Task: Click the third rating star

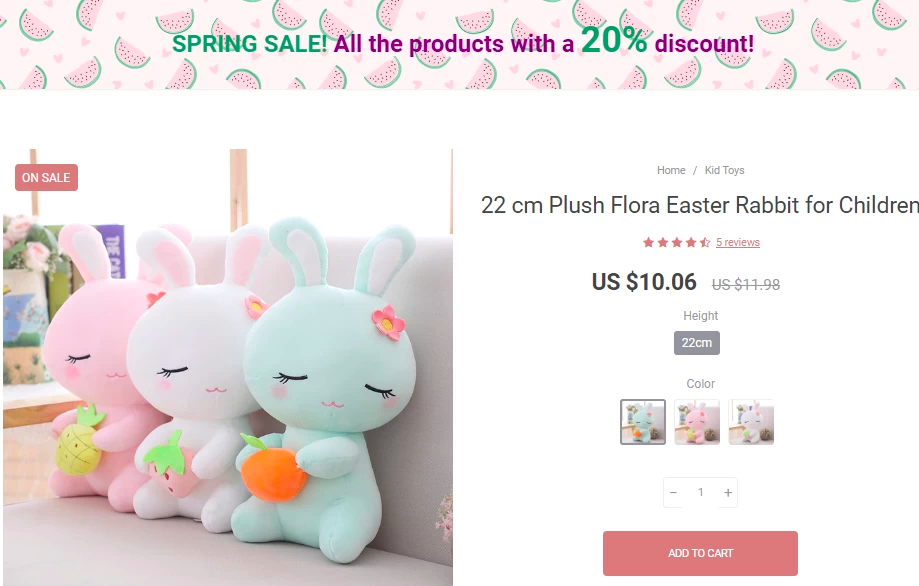Action: pyautogui.click(x=677, y=242)
